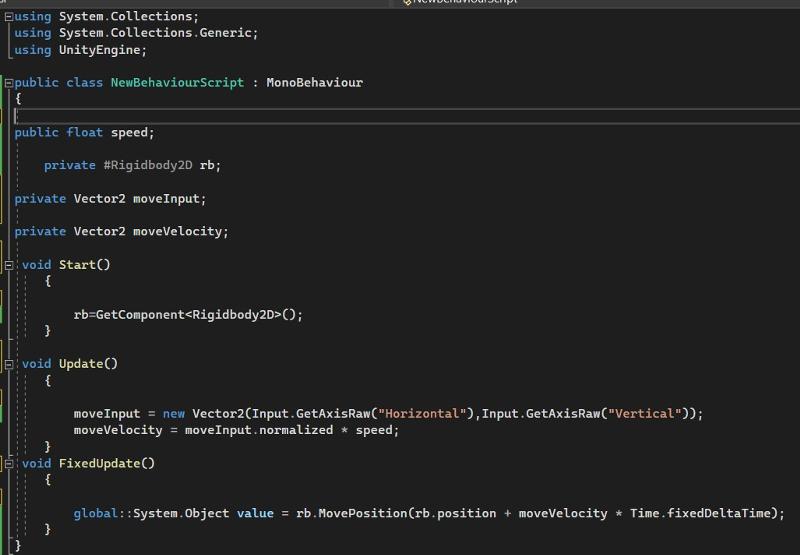Viewport: 800px width, 555px height.
Task: Collapse the NewBehaviourScript class outline
Action: tap(7, 83)
